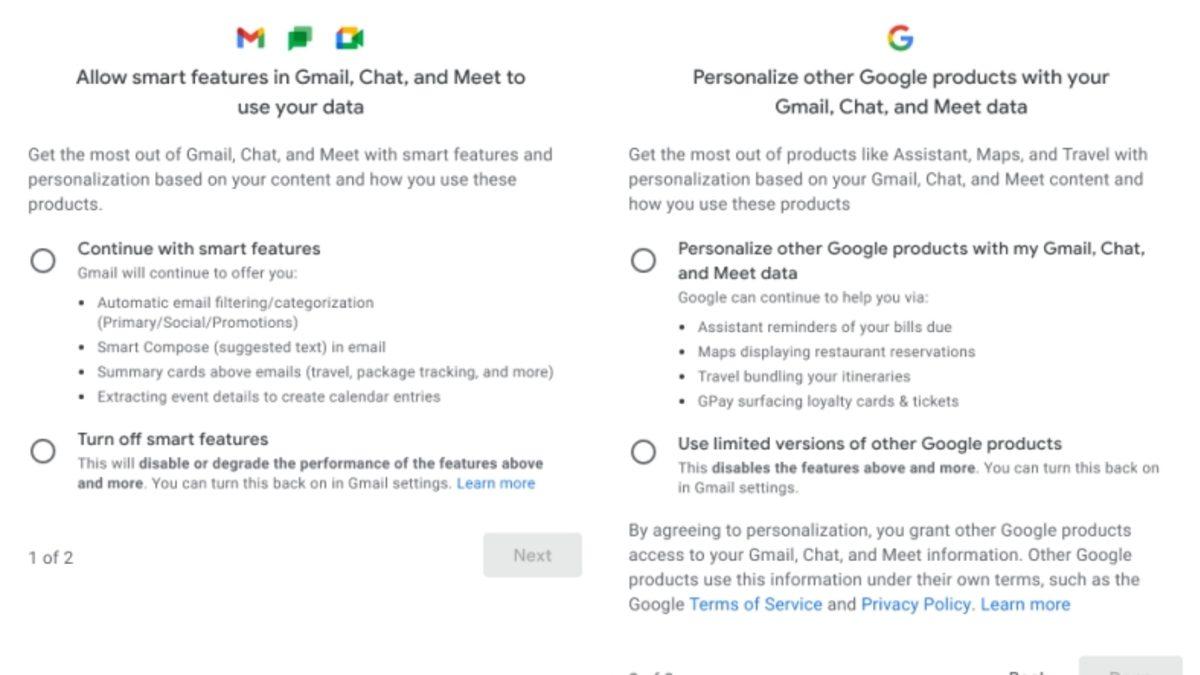Select "Continue with smart features"

(43, 260)
